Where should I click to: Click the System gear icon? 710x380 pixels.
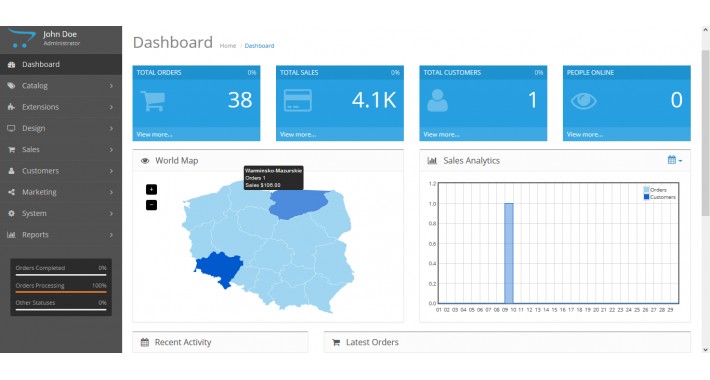[x=11, y=213]
